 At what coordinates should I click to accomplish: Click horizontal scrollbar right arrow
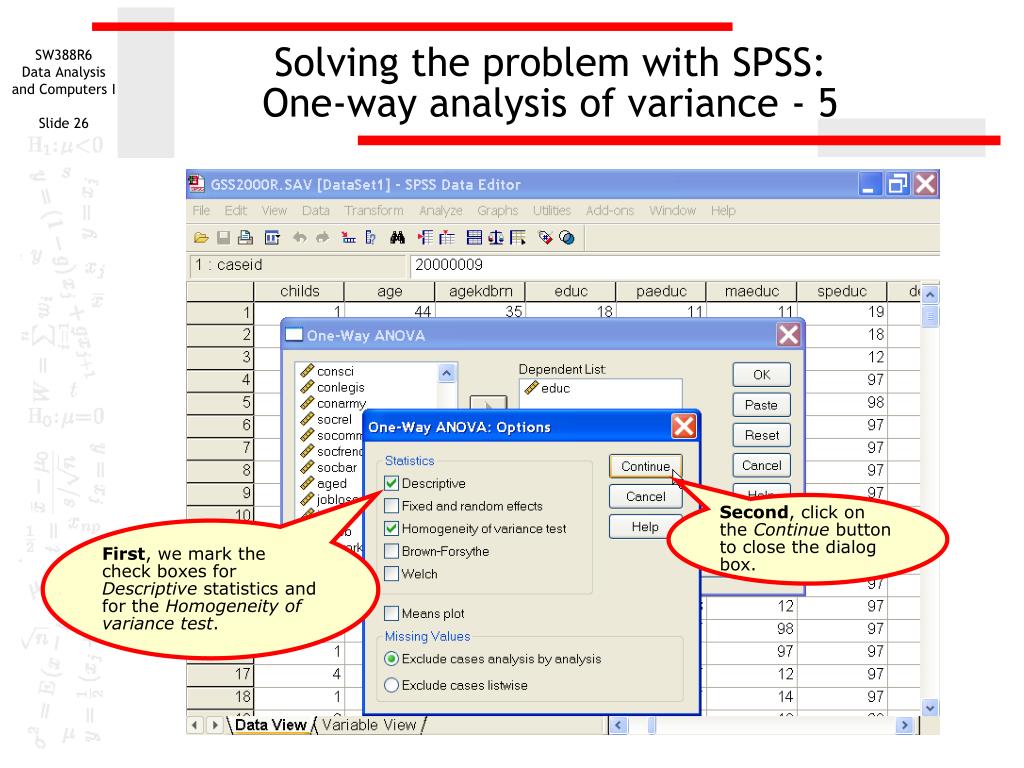[904, 725]
